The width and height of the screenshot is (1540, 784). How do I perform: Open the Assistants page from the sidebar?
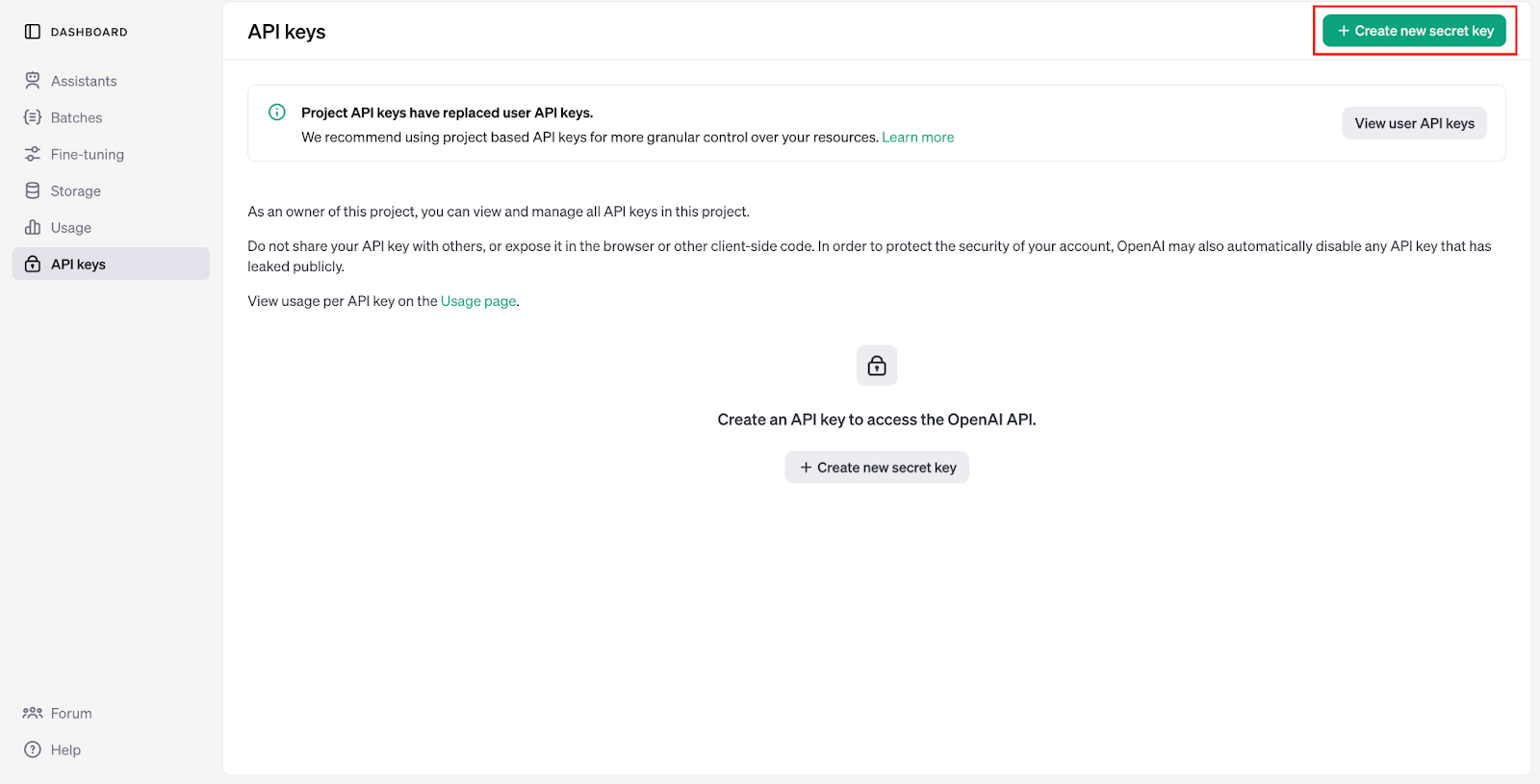click(x=84, y=82)
